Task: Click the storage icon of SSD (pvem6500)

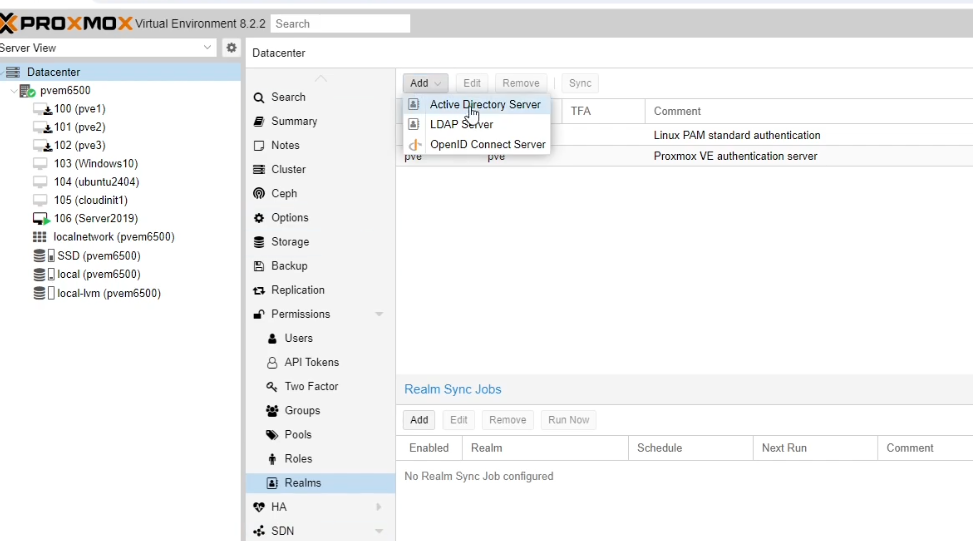Action: click(43, 256)
